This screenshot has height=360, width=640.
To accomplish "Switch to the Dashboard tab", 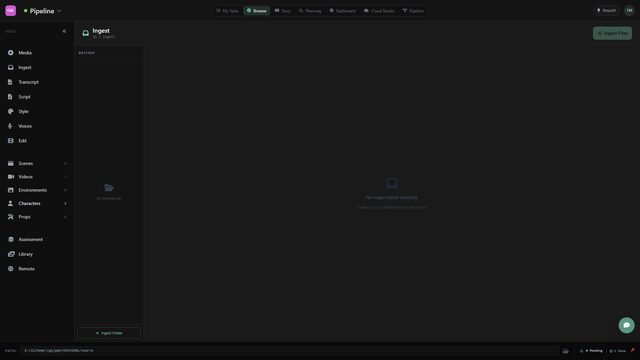I will tap(342, 11).
